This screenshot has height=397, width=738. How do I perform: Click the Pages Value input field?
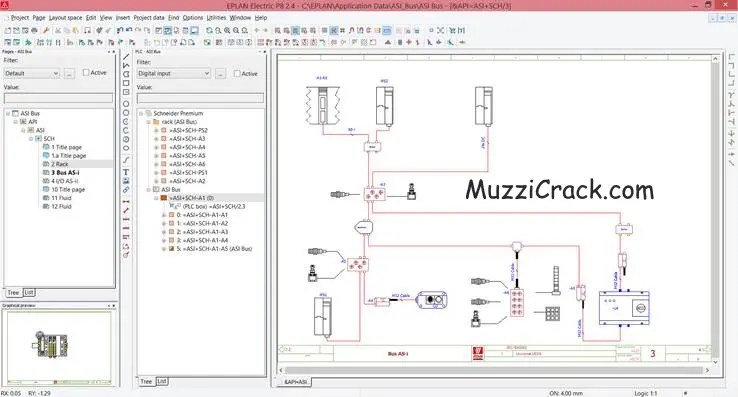click(58, 98)
